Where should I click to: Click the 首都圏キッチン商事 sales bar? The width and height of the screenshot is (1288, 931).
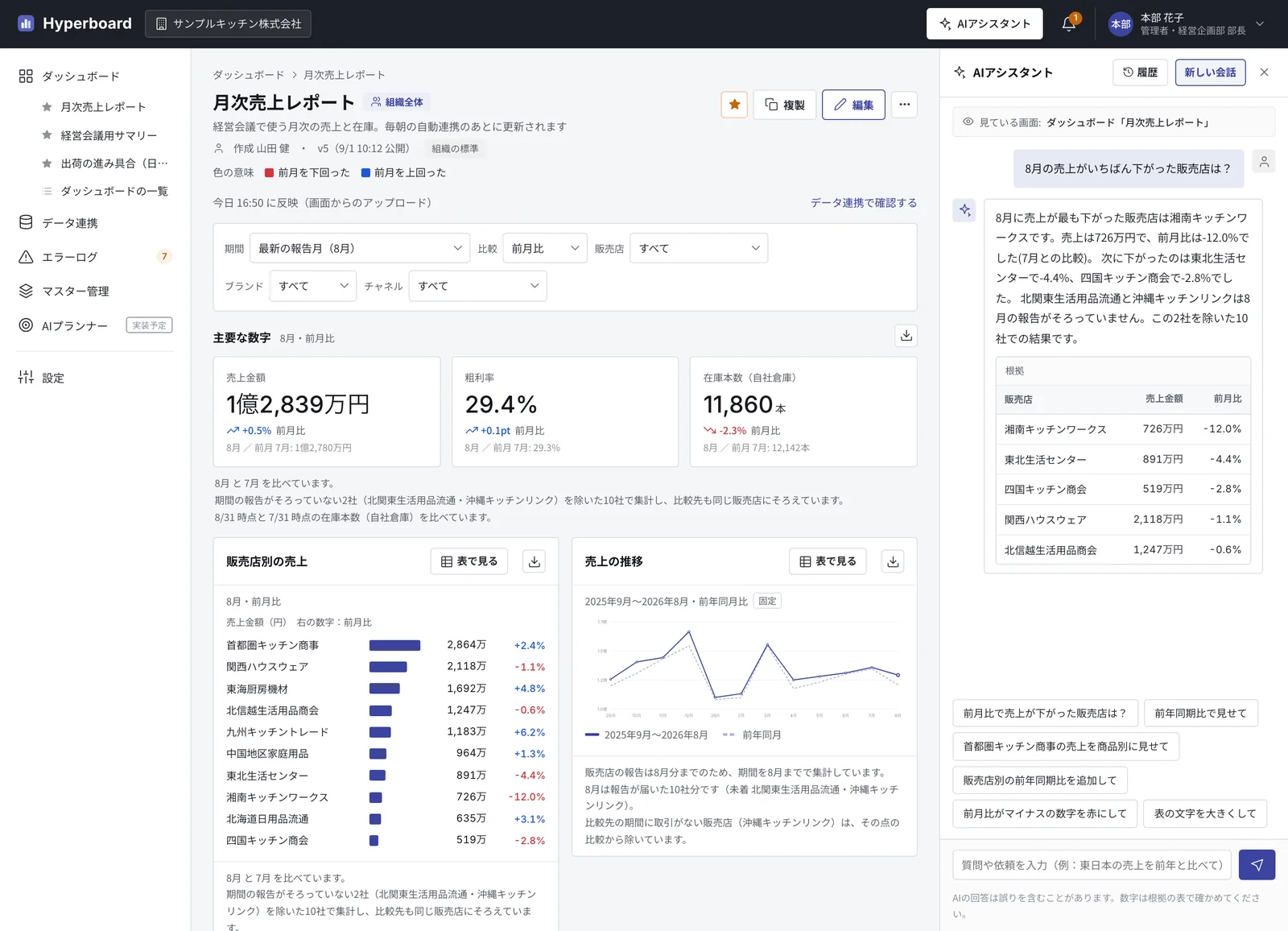point(394,645)
